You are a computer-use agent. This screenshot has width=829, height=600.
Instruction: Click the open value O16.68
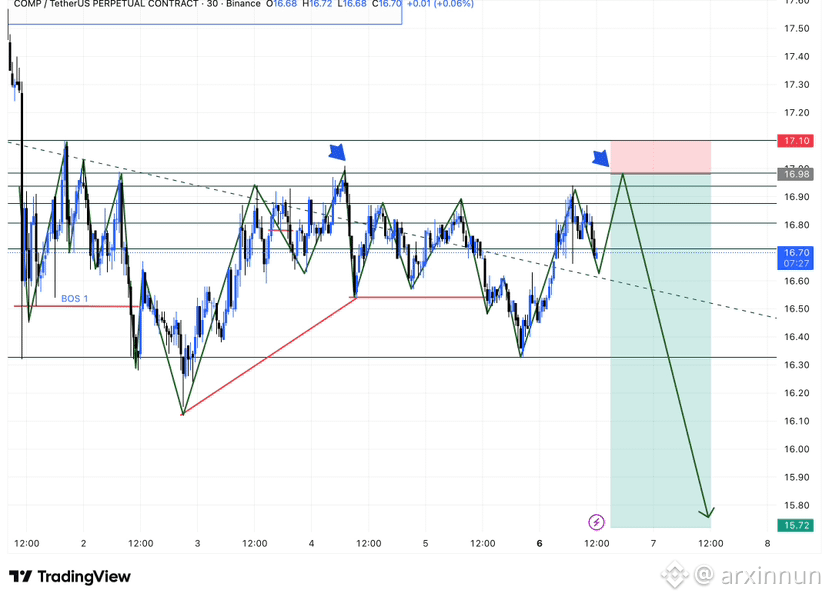[281, 4]
